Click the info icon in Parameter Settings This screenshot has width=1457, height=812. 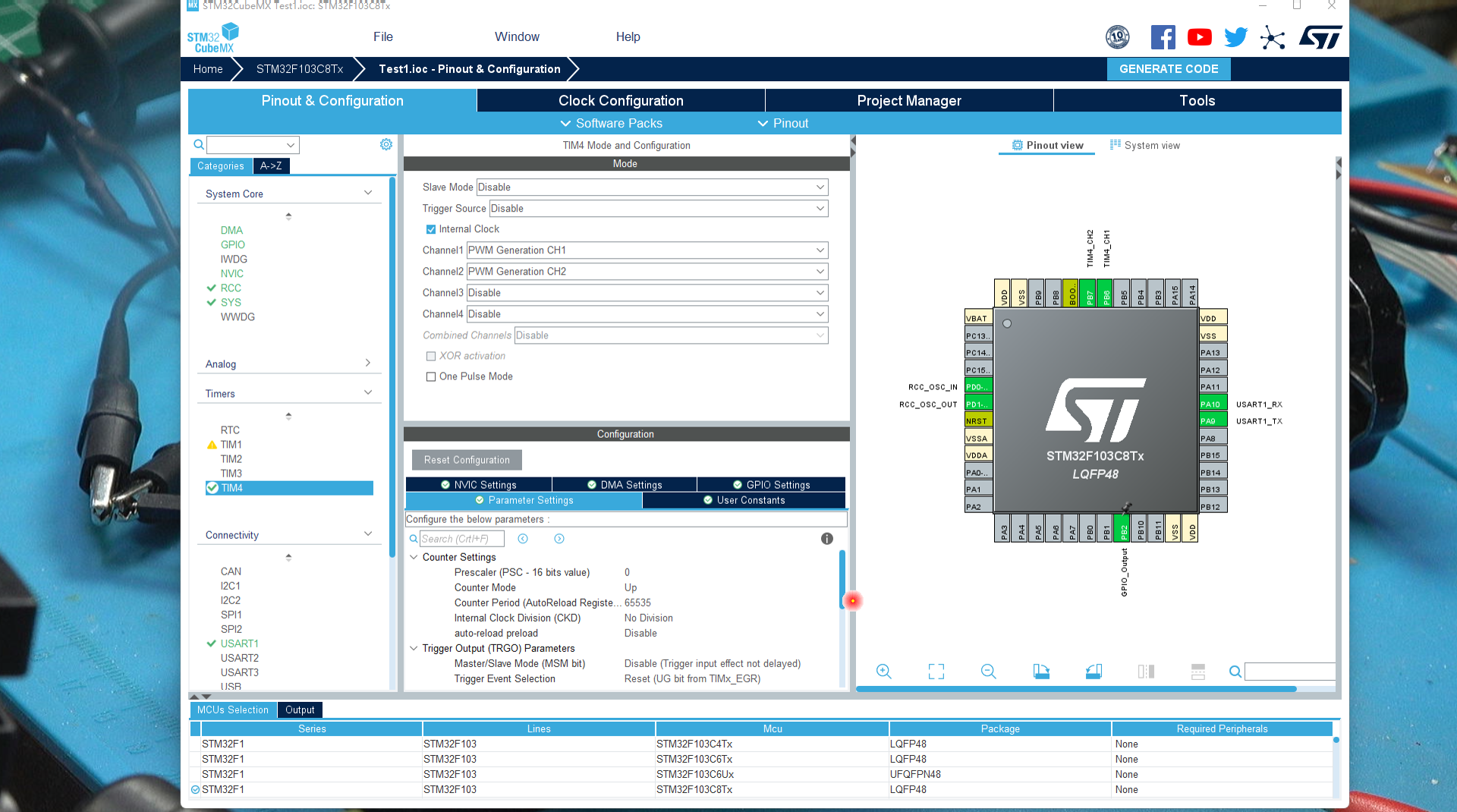click(x=826, y=539)
